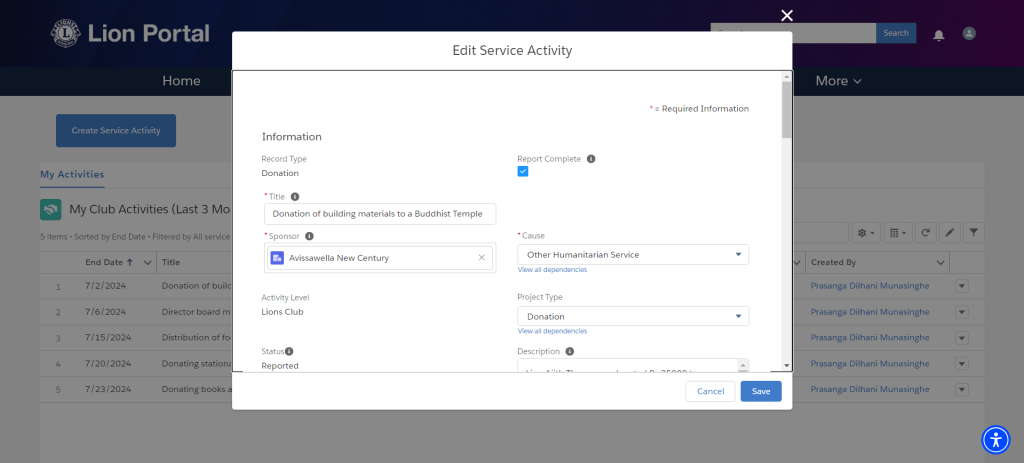Click the info icon next to Title
The width and height of the screenshot is (1024, 463).
(295, 196)
